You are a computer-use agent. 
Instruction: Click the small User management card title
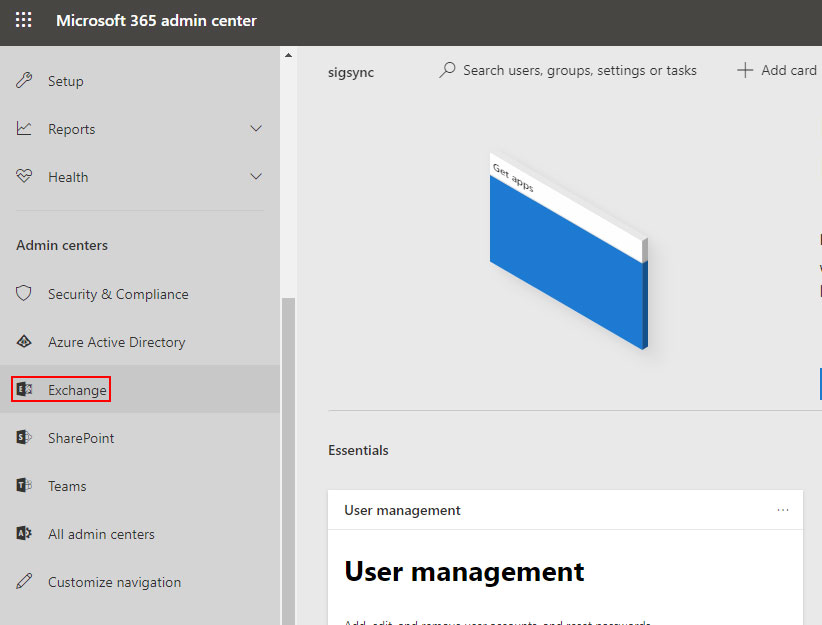(402, 510)
